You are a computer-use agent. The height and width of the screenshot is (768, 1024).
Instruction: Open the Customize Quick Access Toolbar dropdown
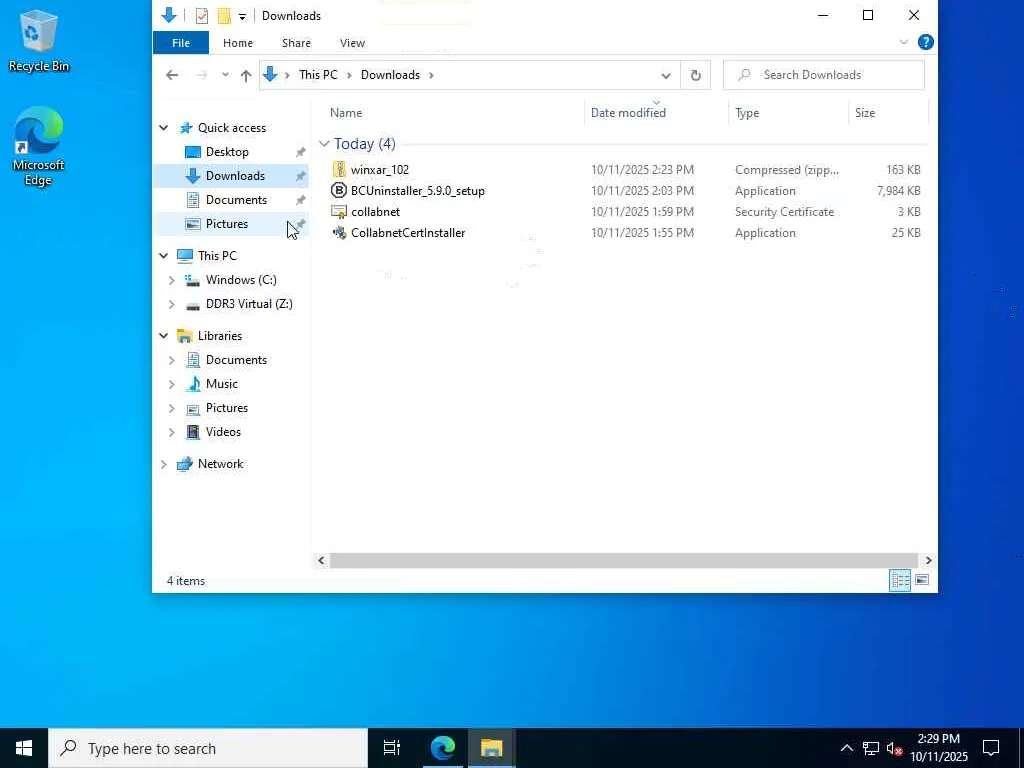coord(242,16)
